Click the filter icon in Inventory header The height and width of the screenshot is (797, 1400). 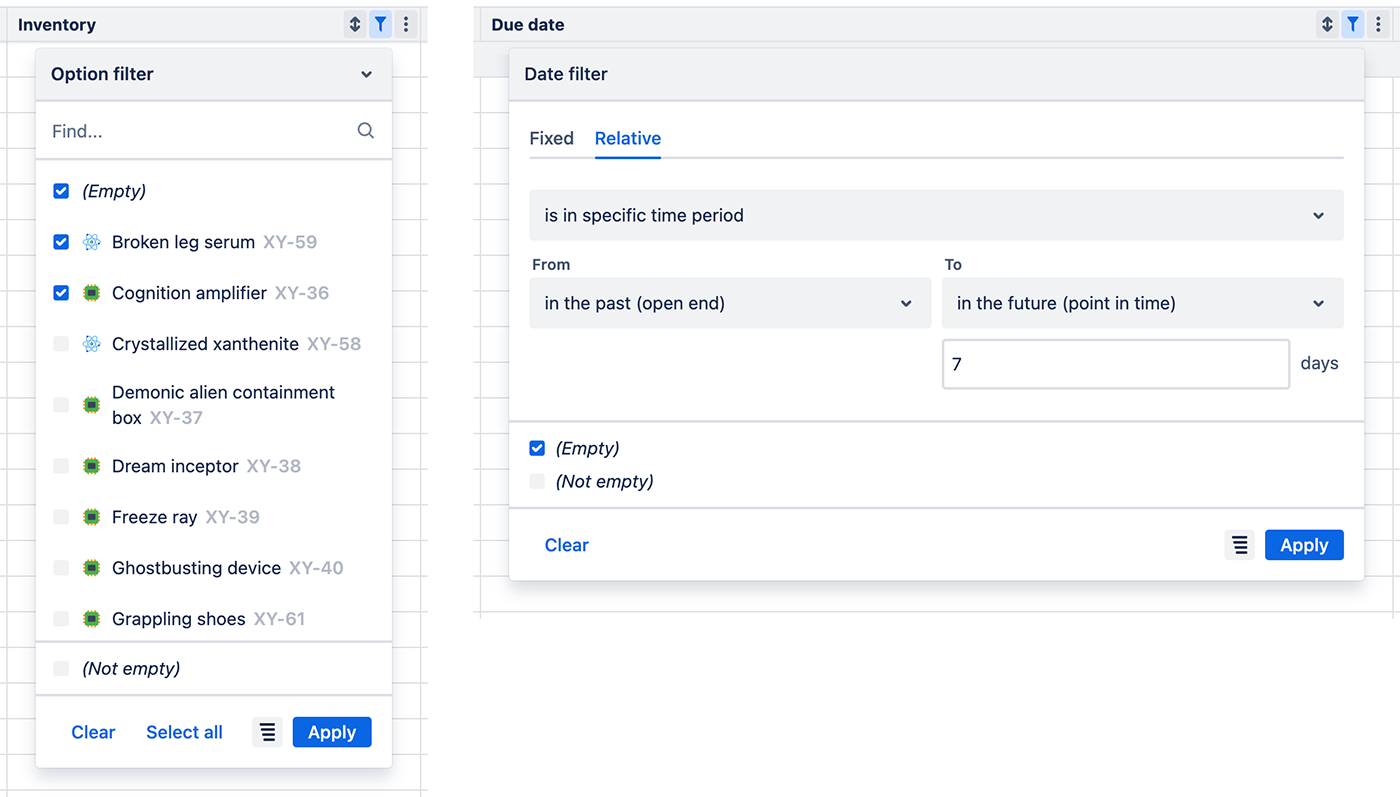[380, 23]
